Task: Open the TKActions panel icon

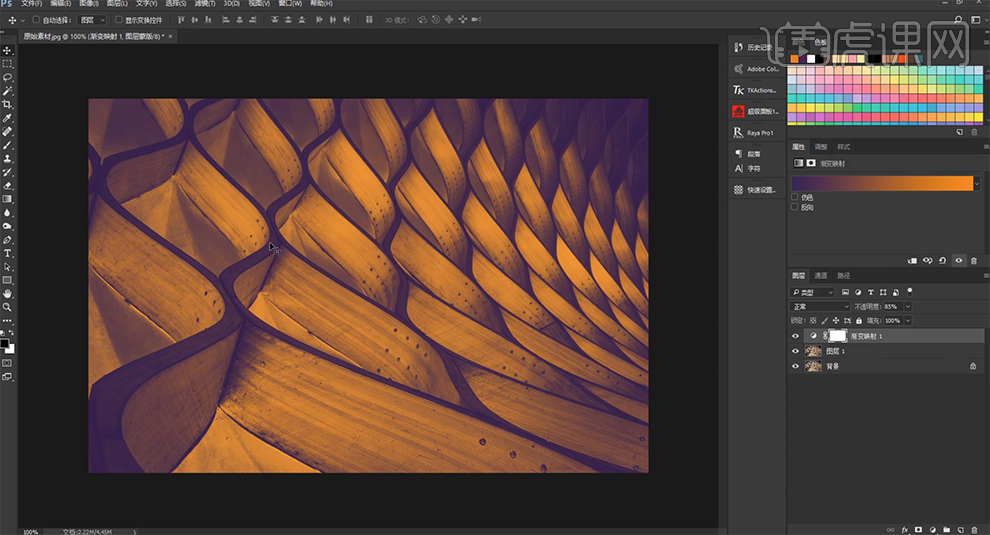Action: pyautogui.click(x=739, y=90)
